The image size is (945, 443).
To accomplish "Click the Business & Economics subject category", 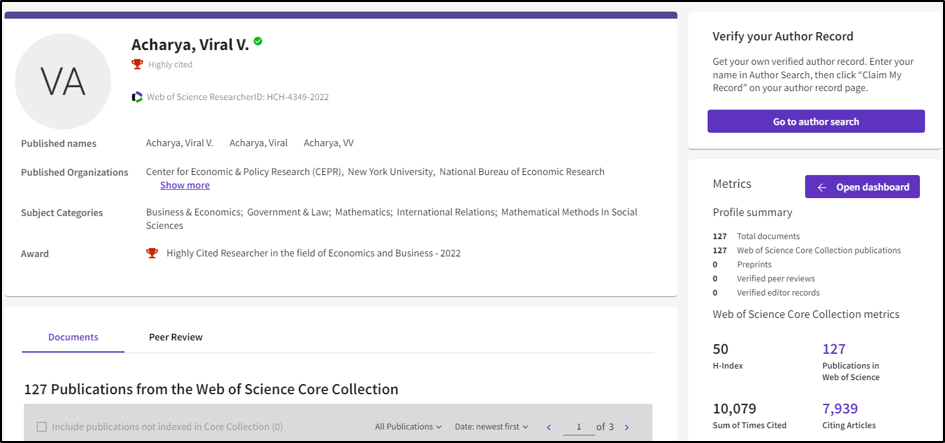I will [x=194, y=212].
